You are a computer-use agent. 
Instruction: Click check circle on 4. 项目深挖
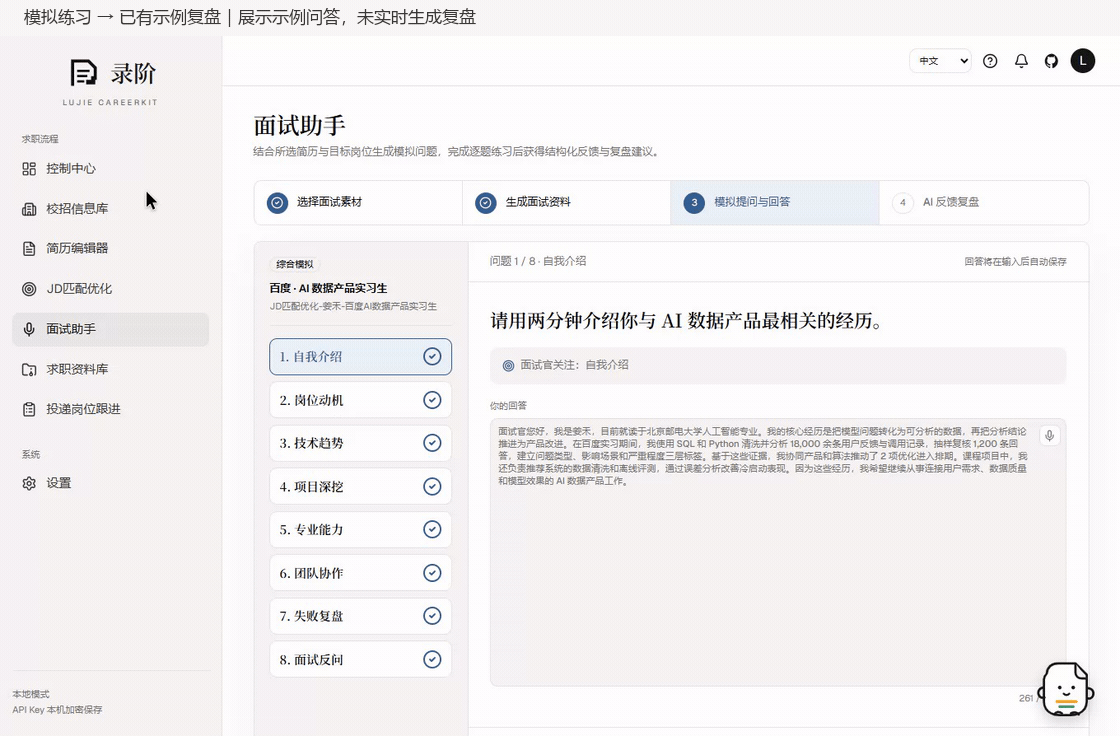coord(432,487)
